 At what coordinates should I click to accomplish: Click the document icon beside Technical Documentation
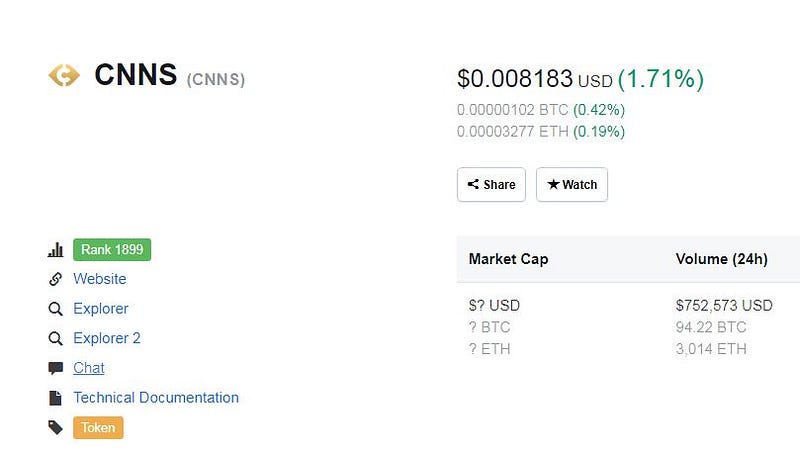56,398
